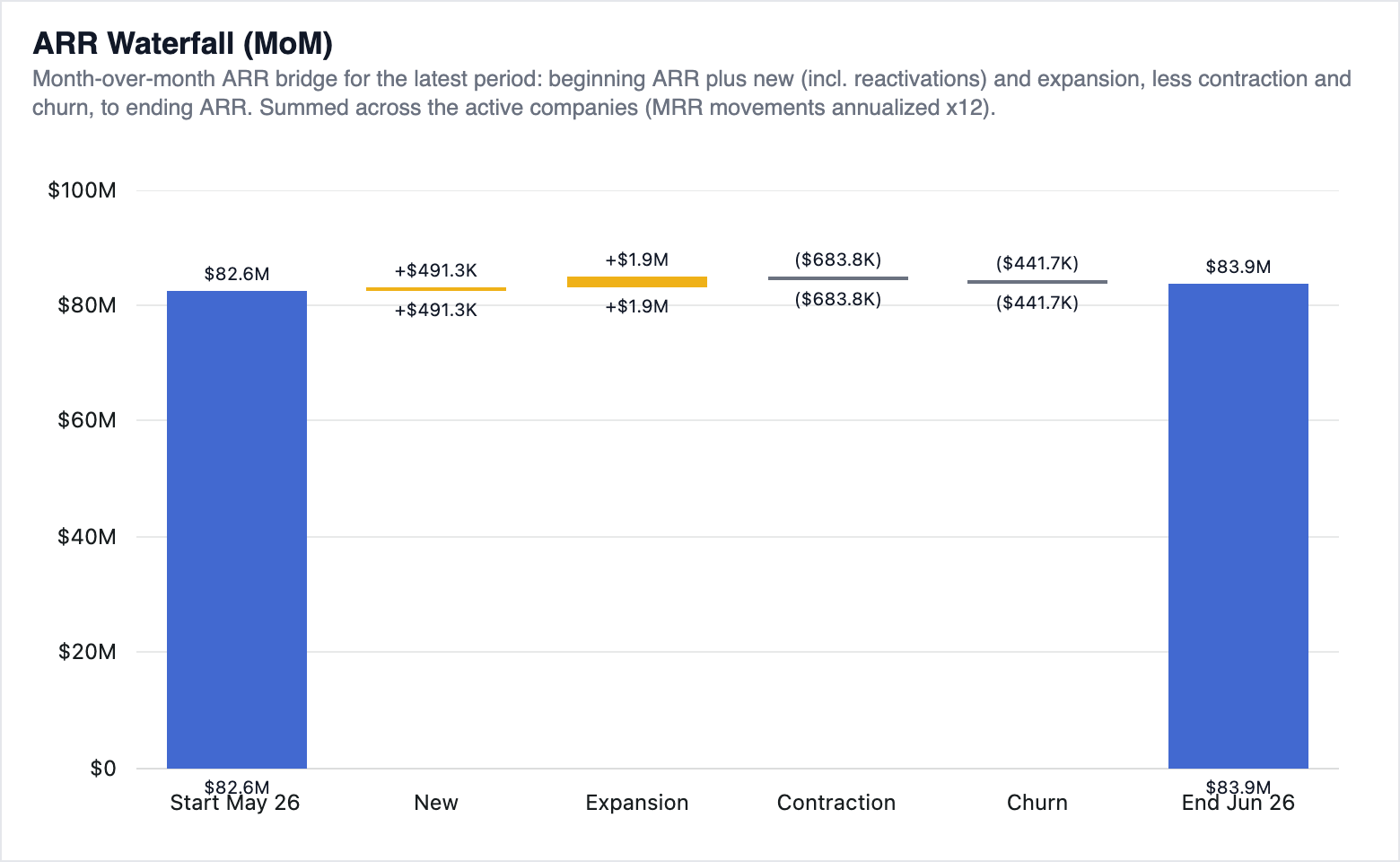
Task: Click the Expansion x-axis category label
Action: click(637, 803)
